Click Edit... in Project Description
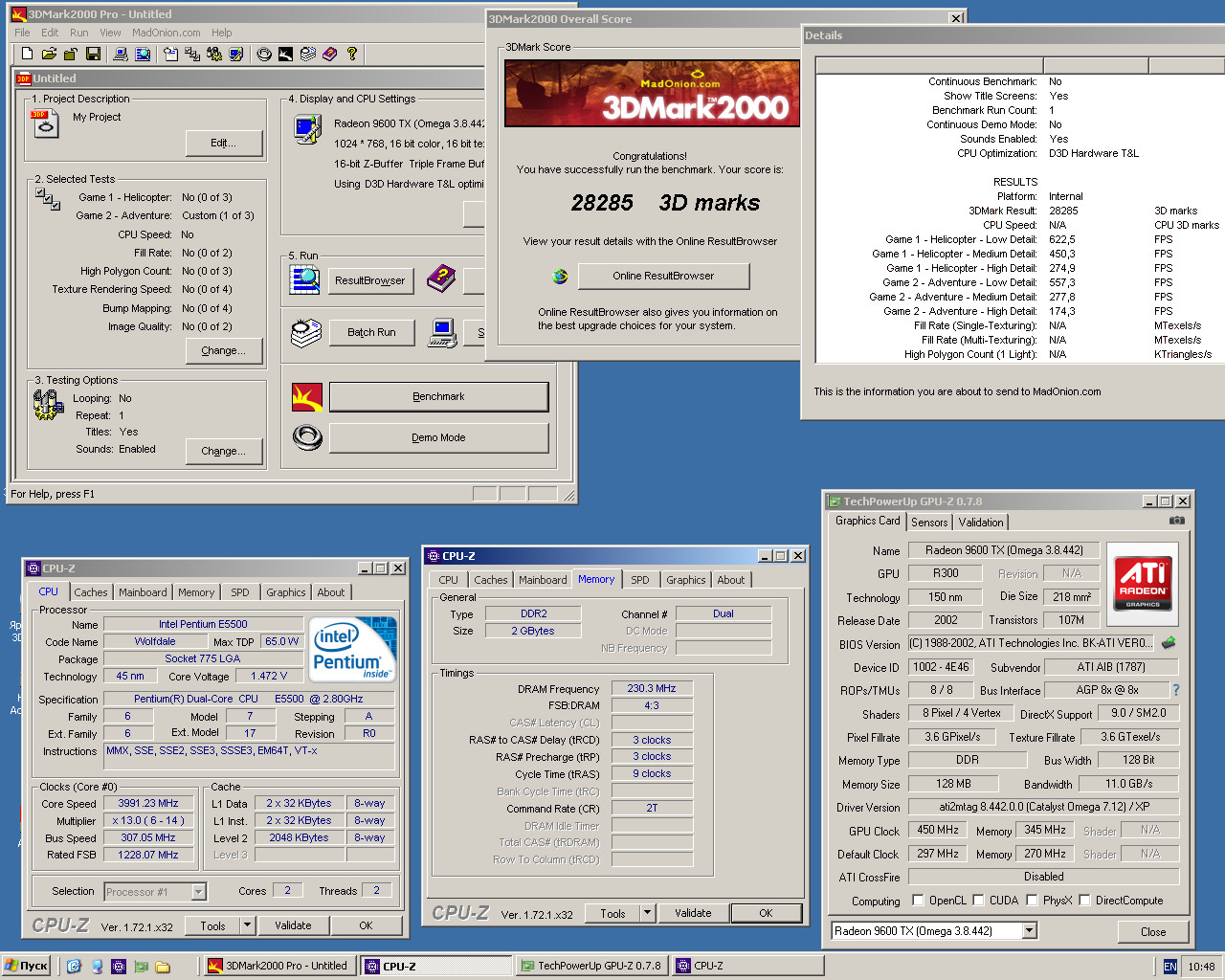The image size is (1225, 980). (224, 143)
